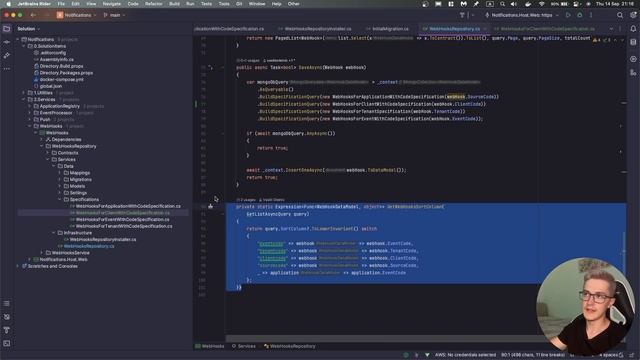Screen dimensions: 640x360
Task: Open Search Everywhere magnifier icon
Action: (620, 15)
